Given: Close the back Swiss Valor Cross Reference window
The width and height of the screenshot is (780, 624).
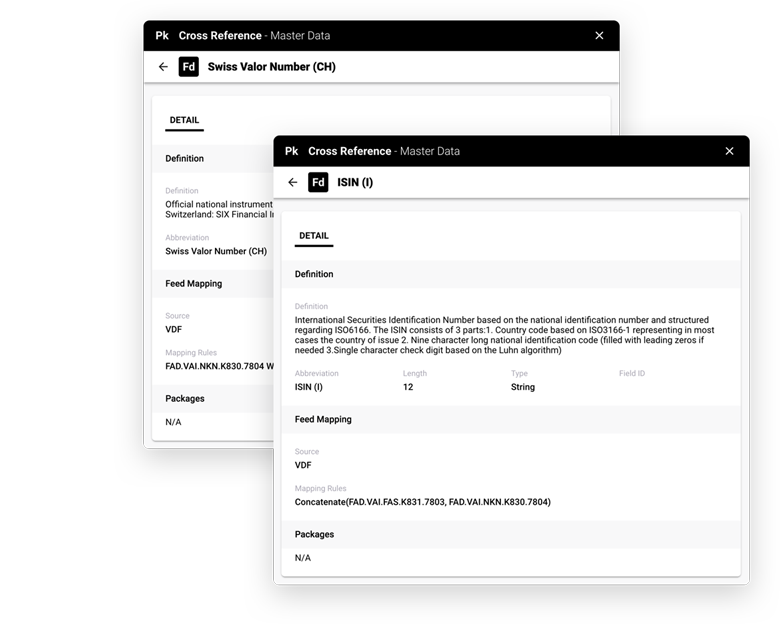Looking at the screenshot, I should (x=599, y=35).
